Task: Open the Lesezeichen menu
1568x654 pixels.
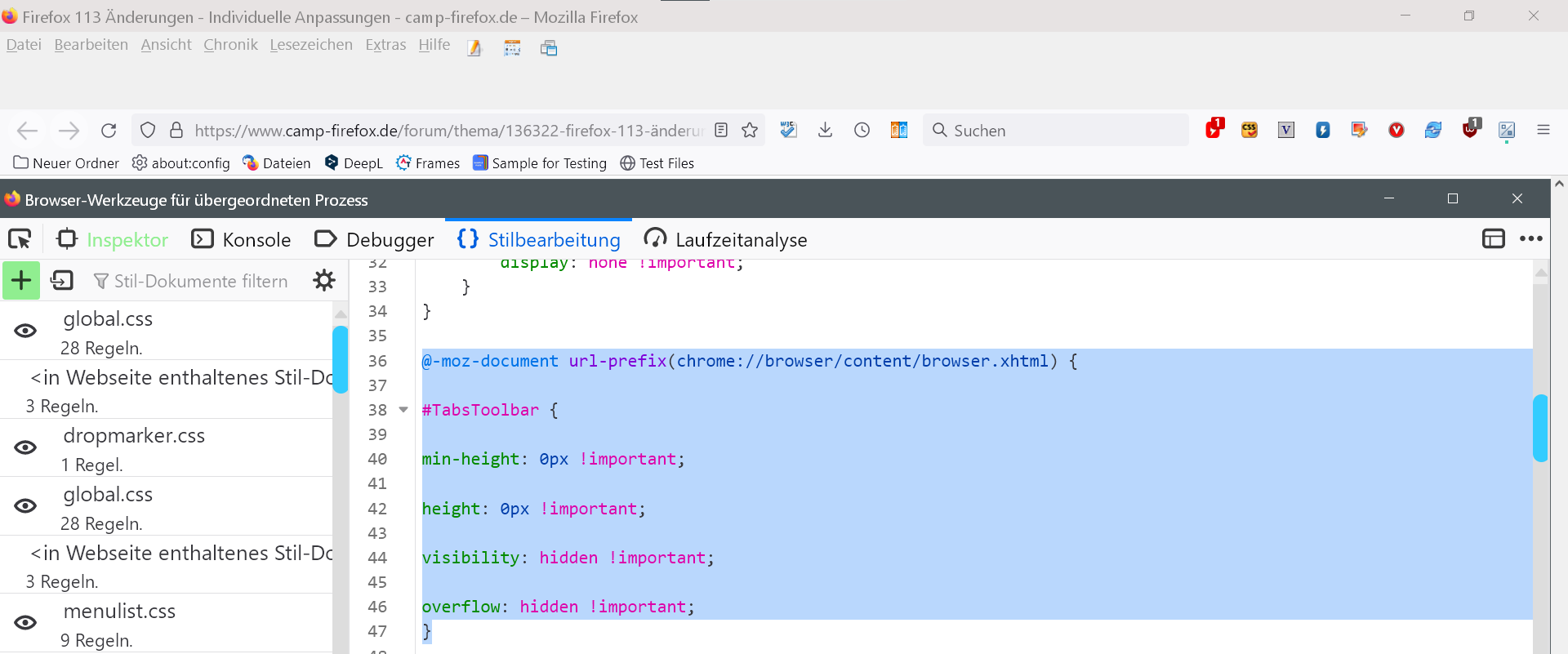Action: pyautogui.click(x=311, y=45)
